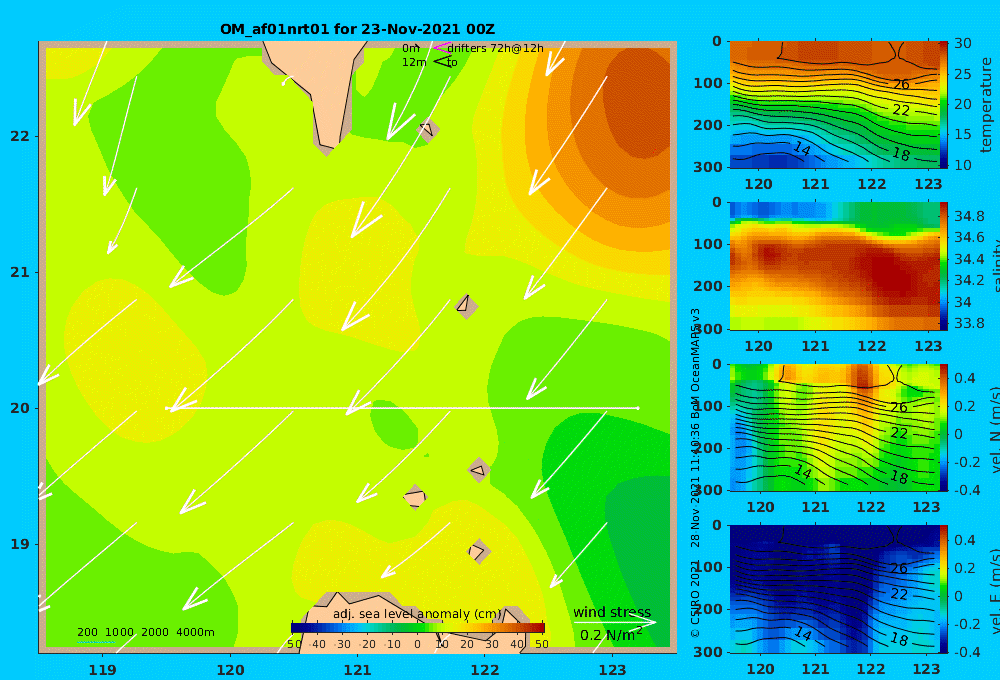Image resolution: width=1000 pixels, height=680 pixels.
Task: Select the island marker near latitude 20.75
Action: 466,306
